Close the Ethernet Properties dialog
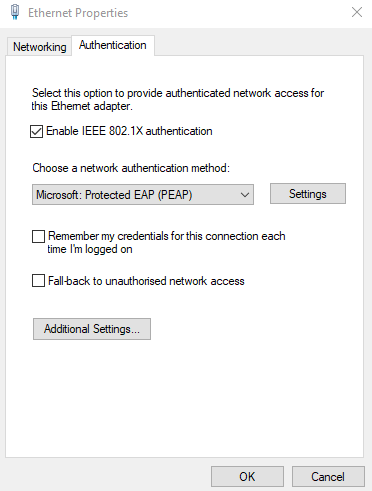This screenshot has width=372, height=491. (x=357, y=12)
